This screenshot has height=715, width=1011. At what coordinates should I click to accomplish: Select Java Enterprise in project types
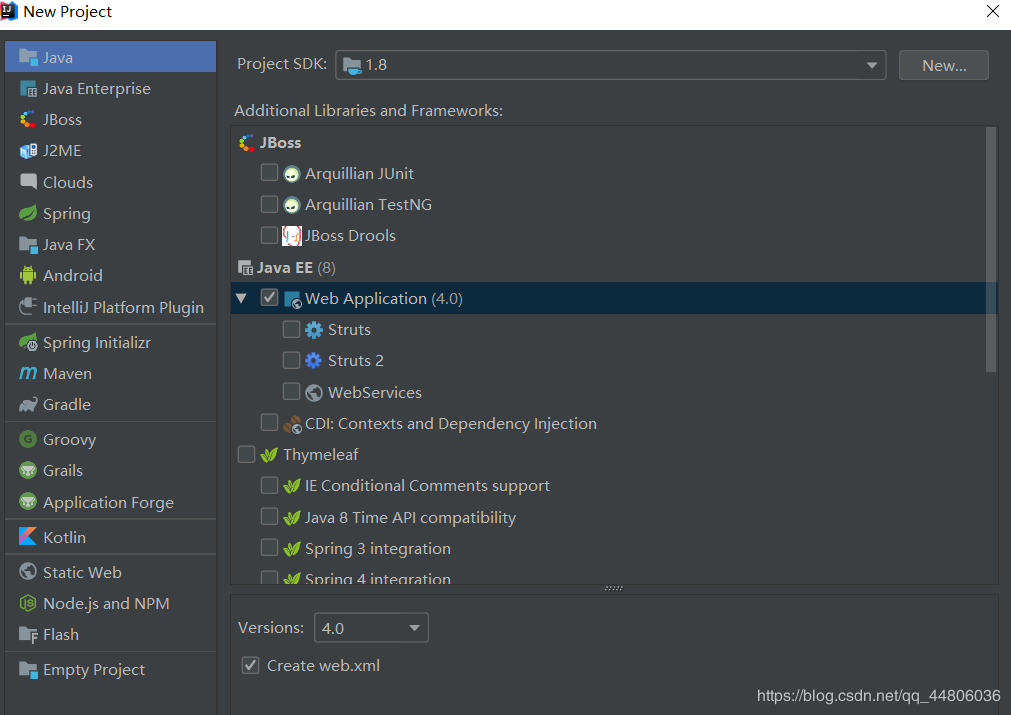click(96, 88)
